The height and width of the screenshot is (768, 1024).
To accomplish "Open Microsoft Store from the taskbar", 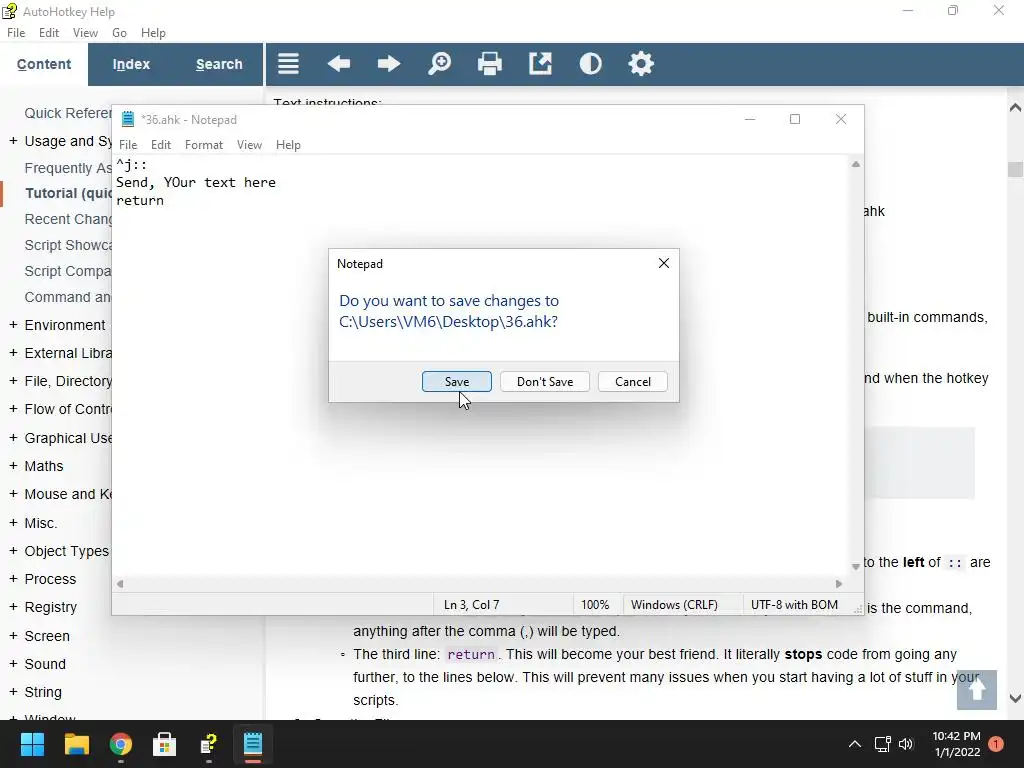I will [x=164, y=744].
